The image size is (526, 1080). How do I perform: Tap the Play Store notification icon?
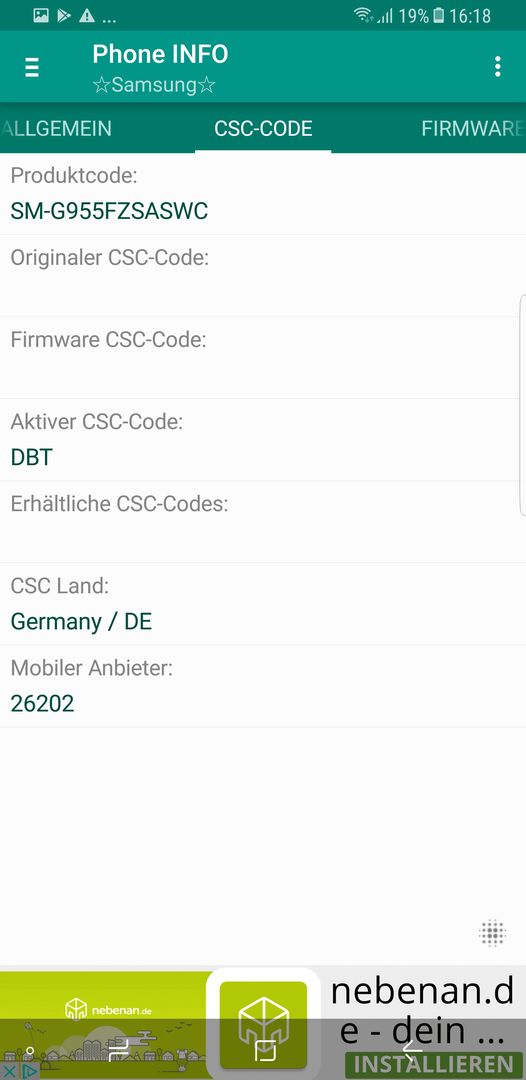(64, 16)
